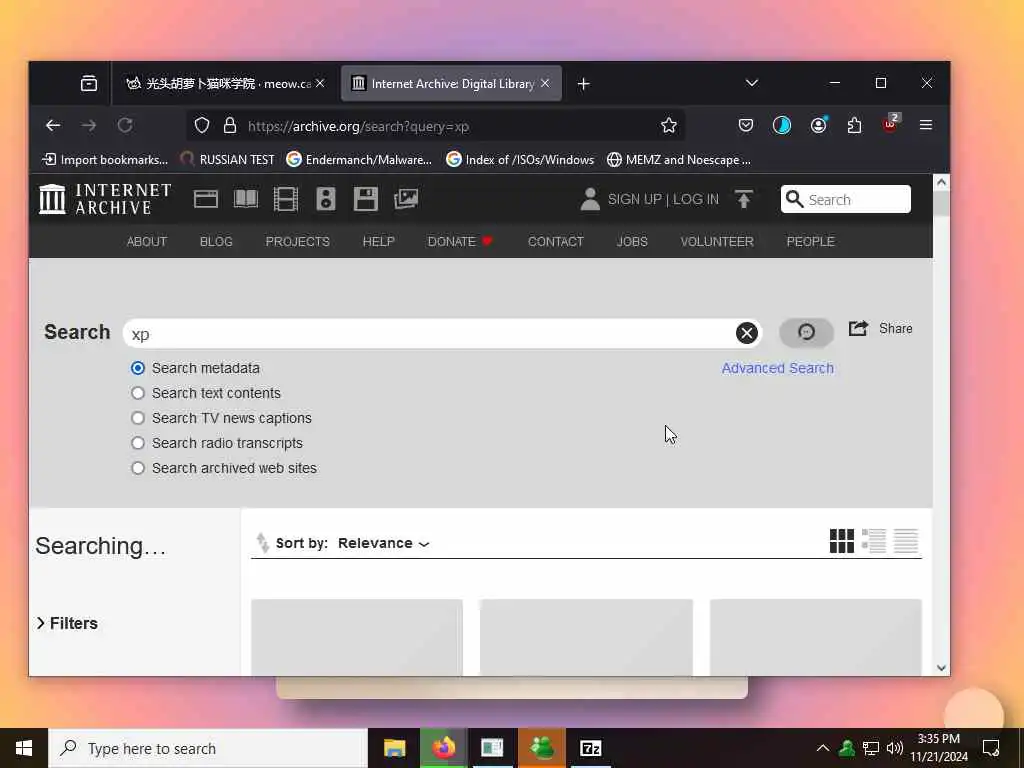Image resolution: width=1024 pixels, height=768 pixels.
Task: Click the tracking protection shield icon
Action: tap(202, 125)
